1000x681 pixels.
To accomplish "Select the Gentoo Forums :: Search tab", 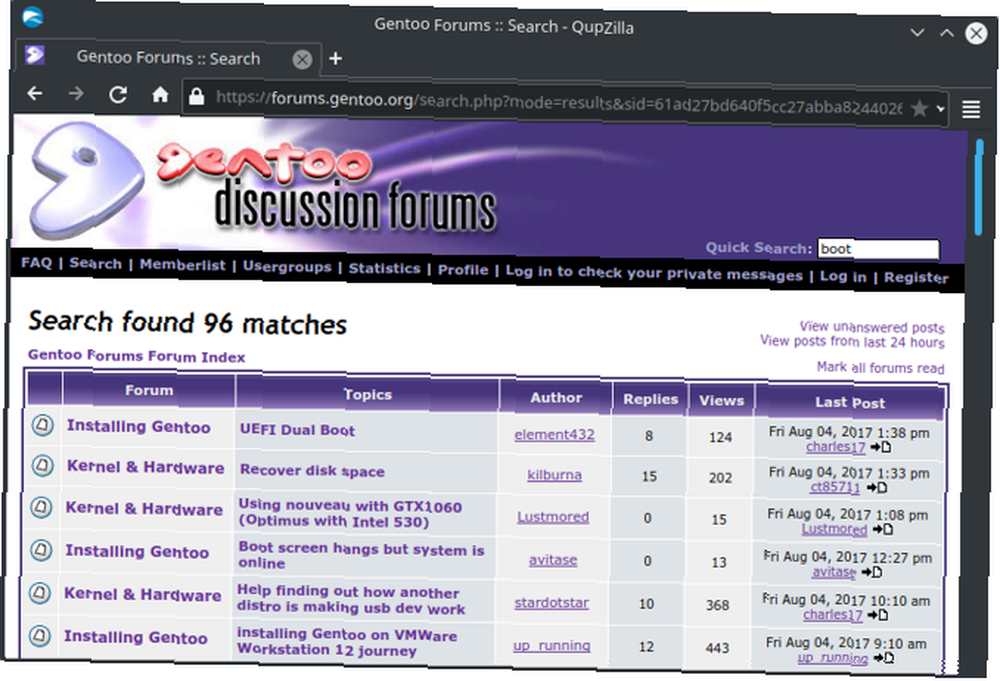I will [168, 57].
